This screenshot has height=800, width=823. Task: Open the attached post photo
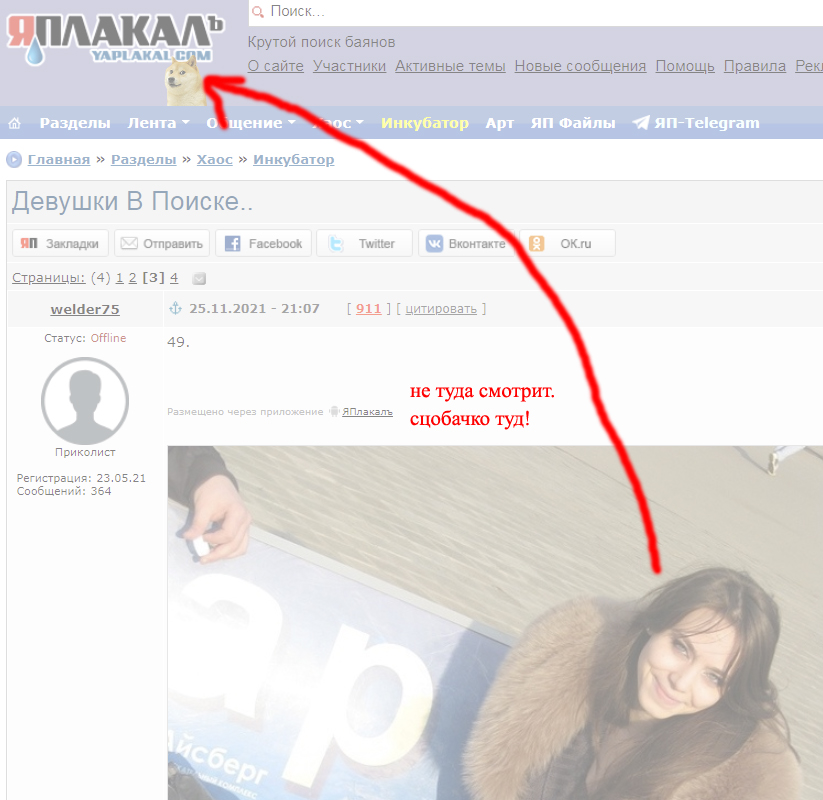pyautogui.click(x=495, y=623)
